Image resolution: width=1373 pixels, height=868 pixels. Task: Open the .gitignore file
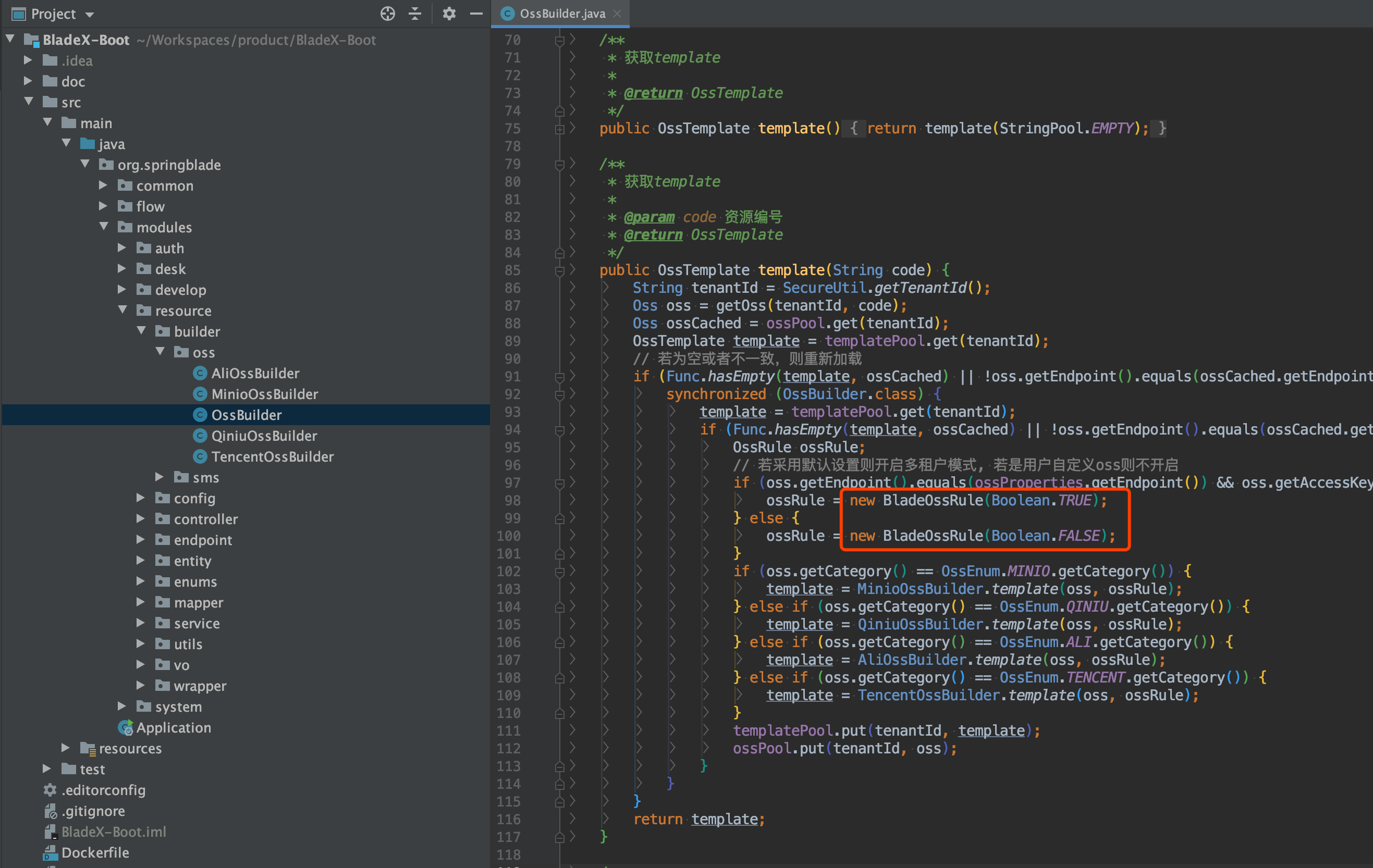pos(84,811)
